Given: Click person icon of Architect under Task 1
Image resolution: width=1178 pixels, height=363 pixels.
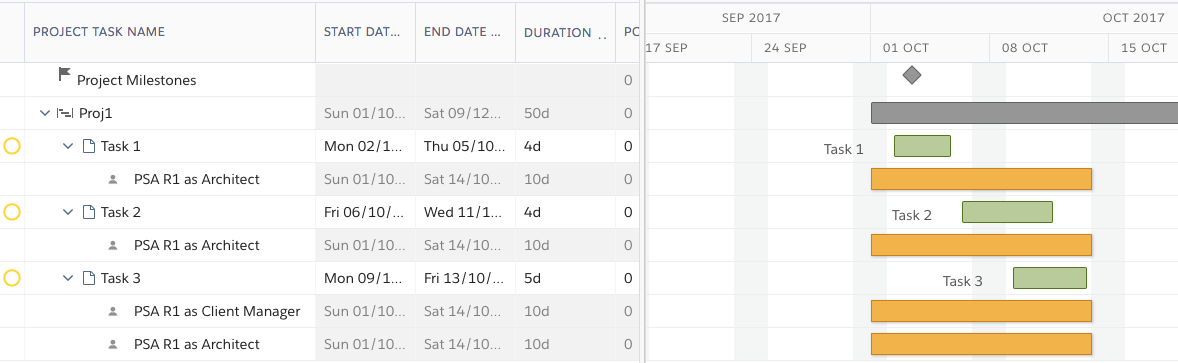Looking at the screenshot, I should (x=113, y=180).
